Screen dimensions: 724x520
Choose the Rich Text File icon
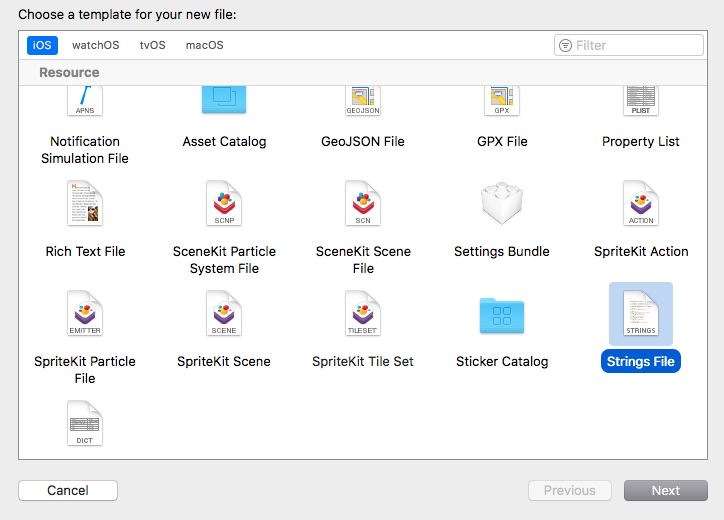click(85, 203)
